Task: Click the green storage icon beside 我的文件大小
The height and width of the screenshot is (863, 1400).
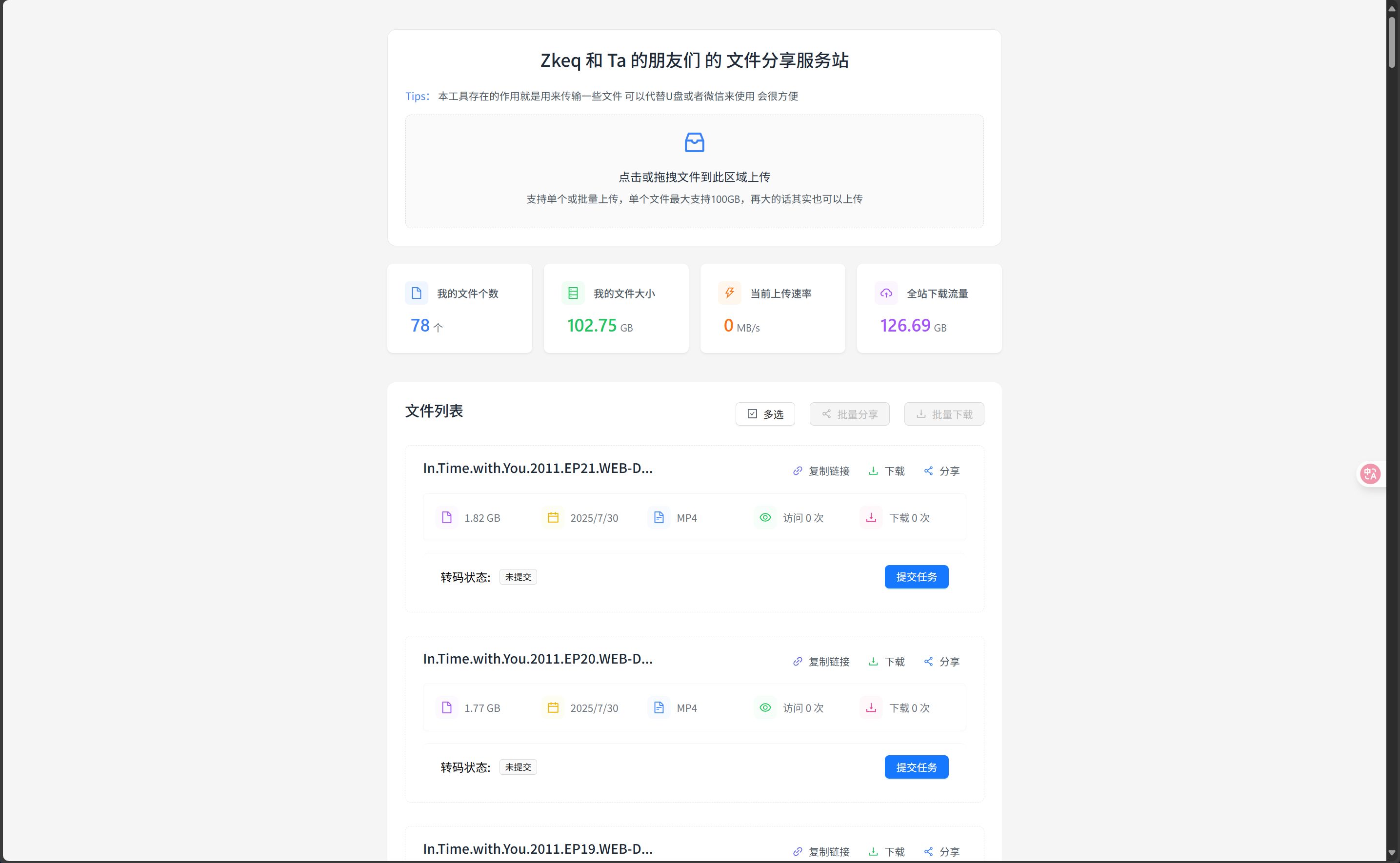Action: click(x=573, y=293)
